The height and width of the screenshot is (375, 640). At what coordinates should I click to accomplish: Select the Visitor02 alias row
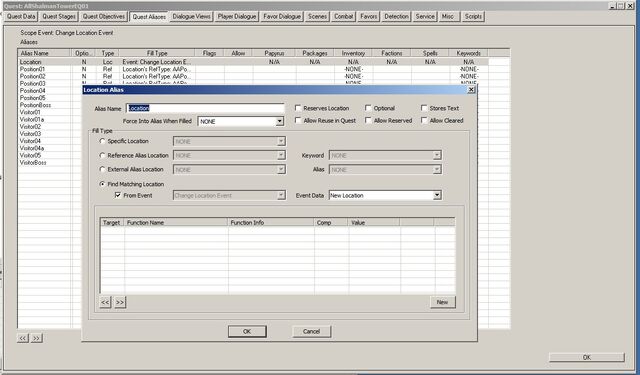(30, 126)
